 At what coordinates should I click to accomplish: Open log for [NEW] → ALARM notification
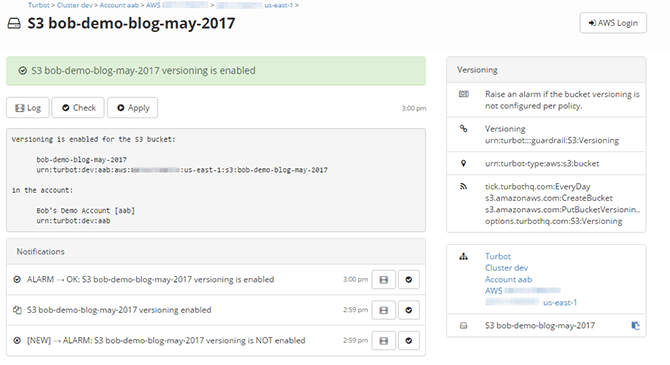point(384,341)
